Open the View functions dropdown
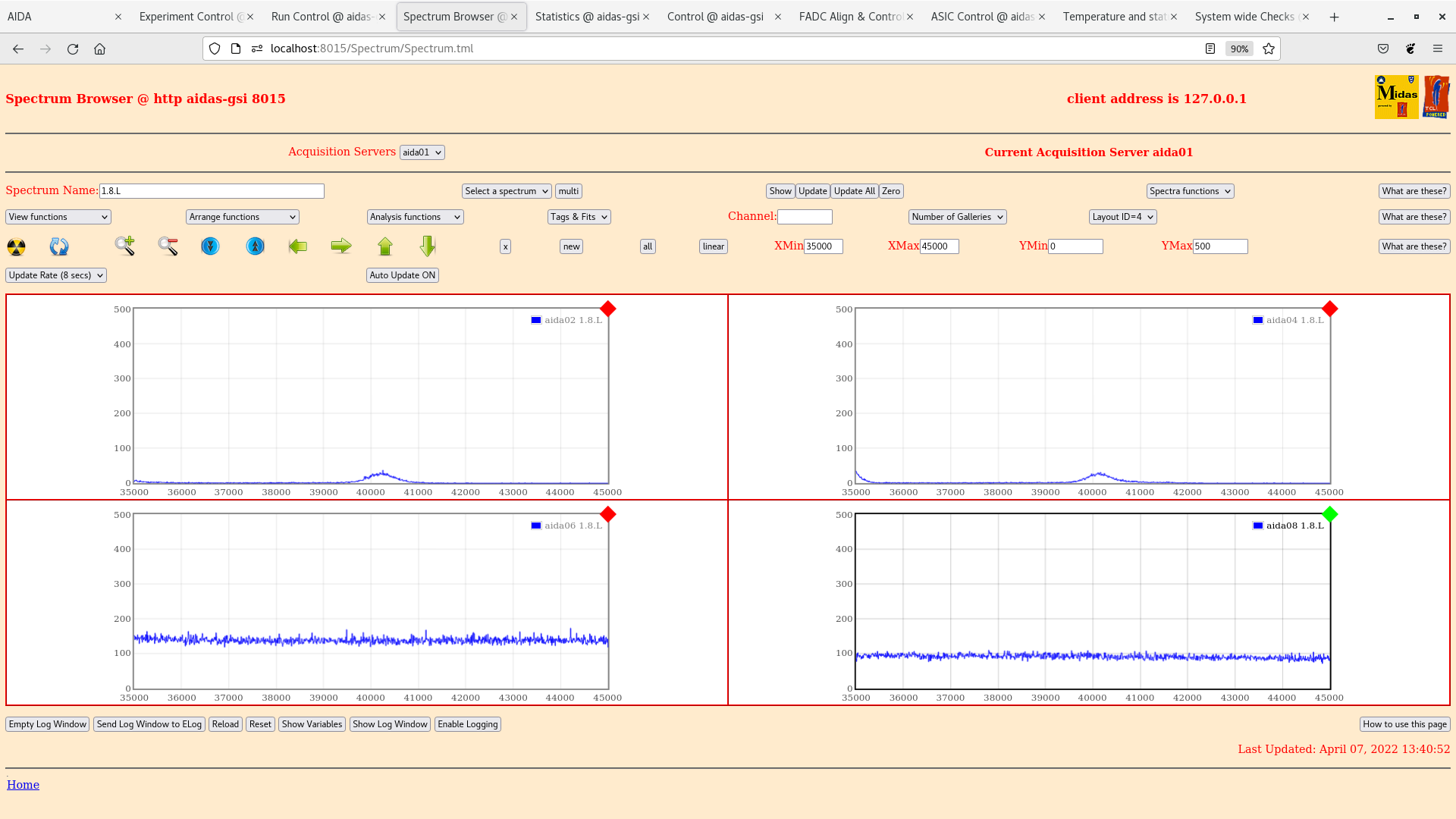The image size is (1456, 819). click(x=58, y=217)
